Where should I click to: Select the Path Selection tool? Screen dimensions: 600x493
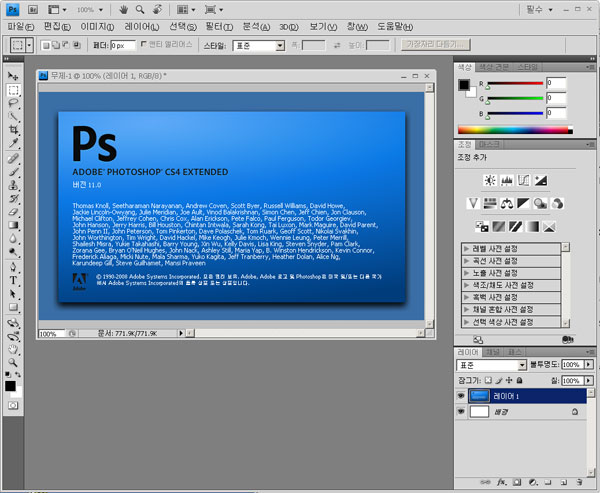coord(13,294)
